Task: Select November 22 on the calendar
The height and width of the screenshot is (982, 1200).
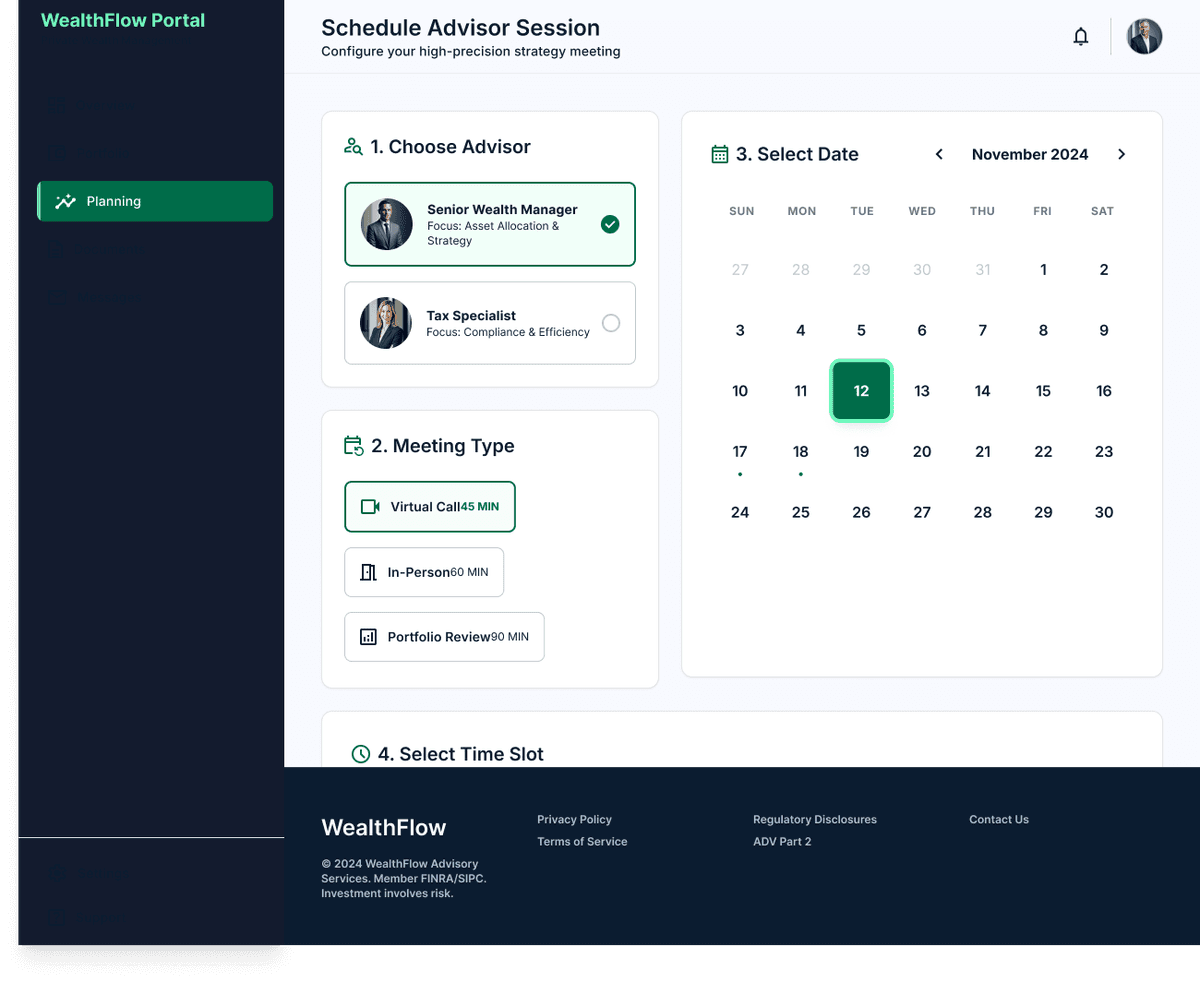Action: (x=1043, y=452)
